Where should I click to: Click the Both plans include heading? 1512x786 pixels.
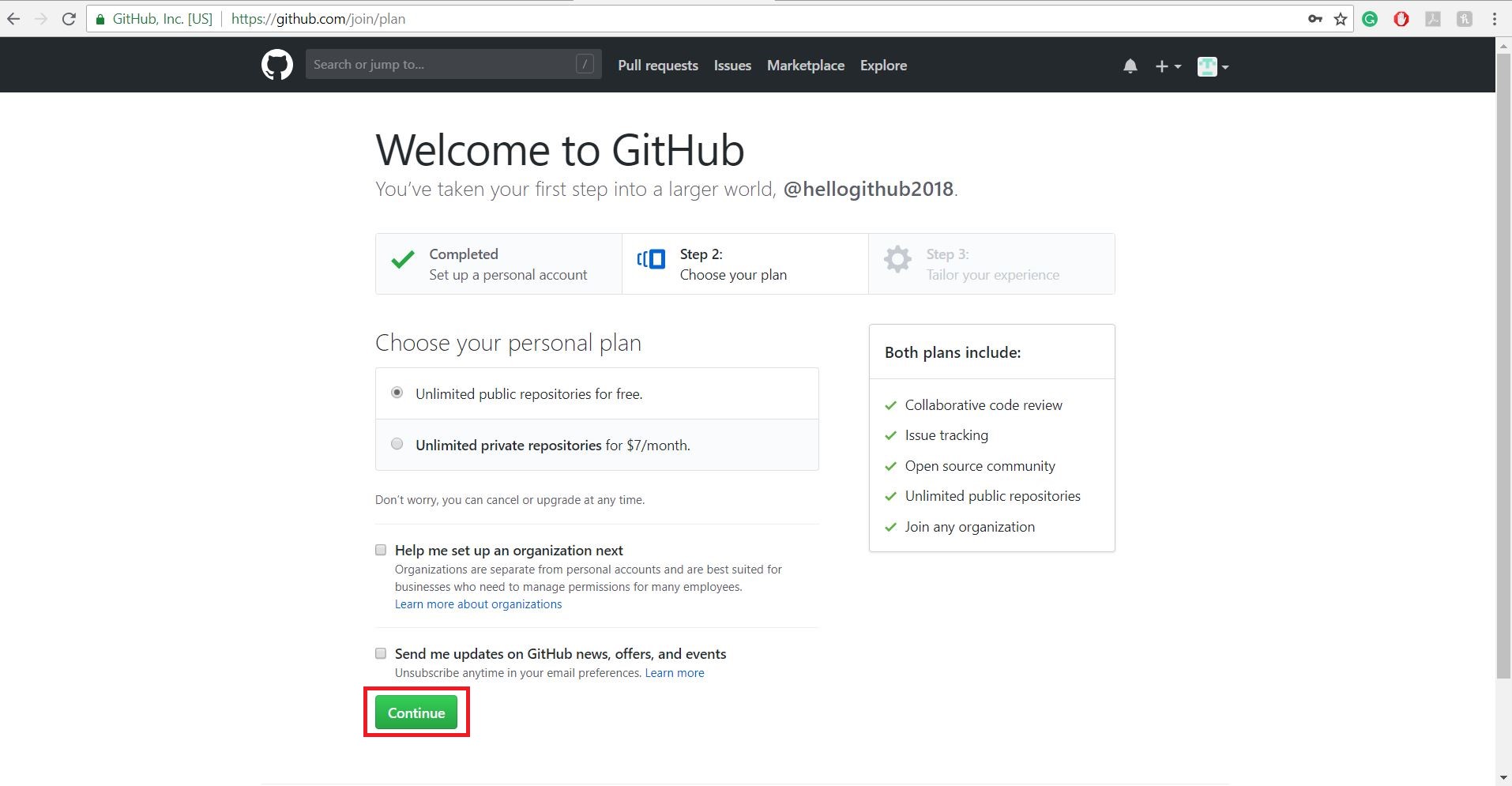pyautogui.click(x=953, y=352)
